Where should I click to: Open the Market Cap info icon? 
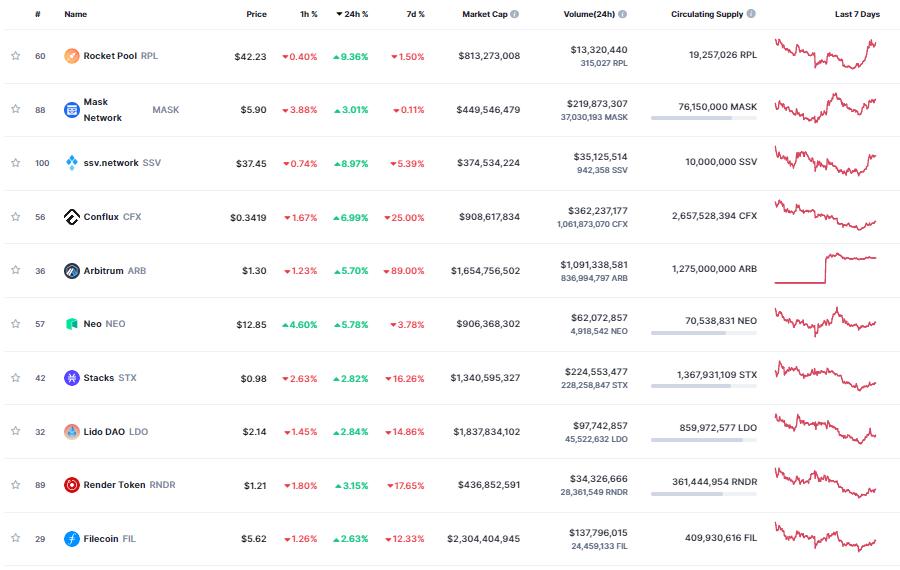pos(515,14)
